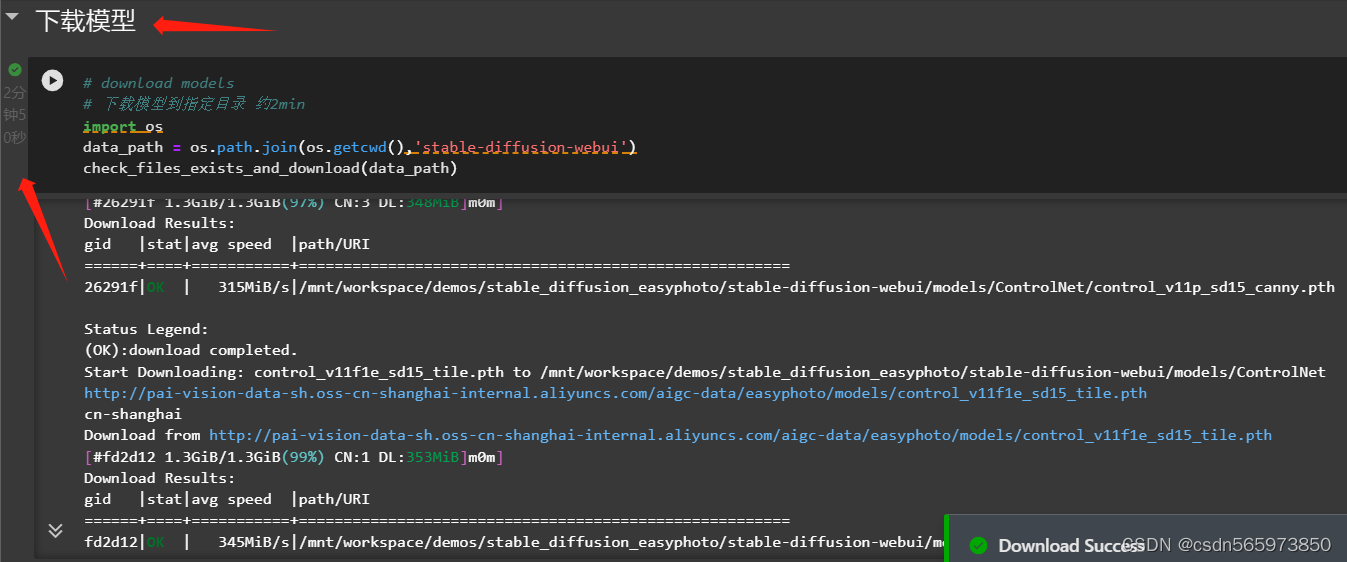1347x562 pixels.
Task: Click the first 'Download Results:' line
Action: click(x=160, y=223)
